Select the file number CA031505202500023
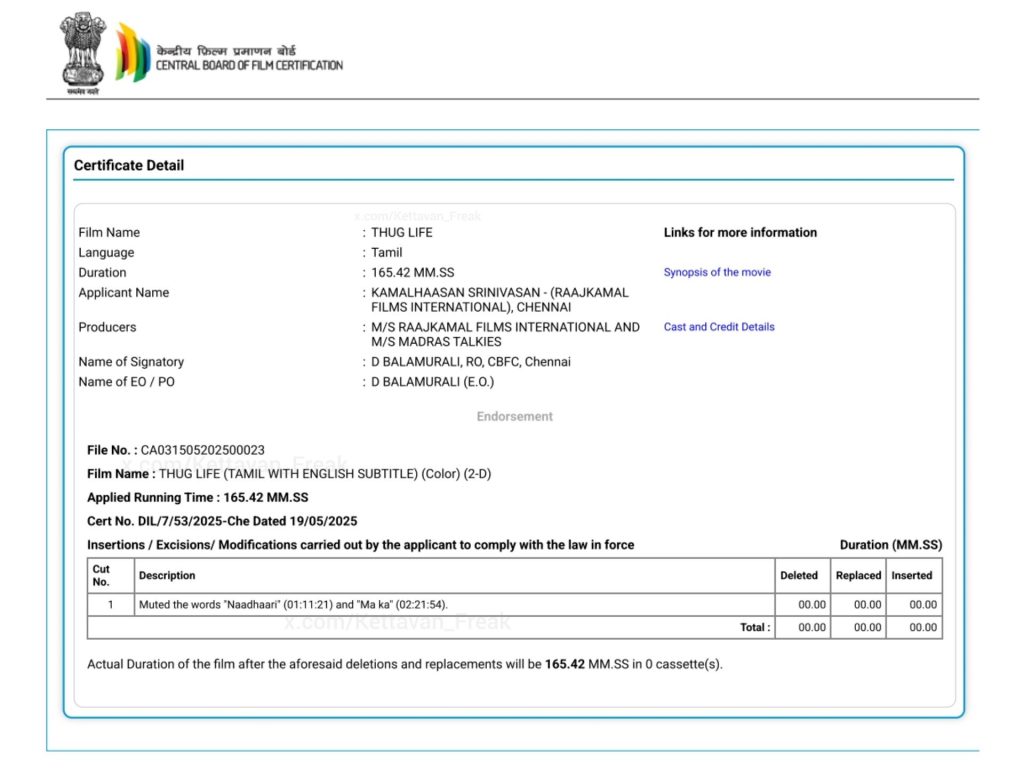Image resolution: width=1024 pixels, height=768 pixels. (202, 450)
